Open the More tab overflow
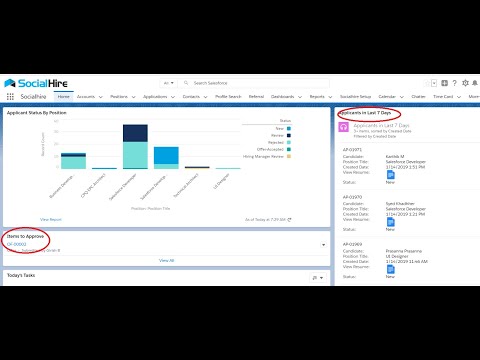Viewport: 480px width, 360px height. (474, 97)
